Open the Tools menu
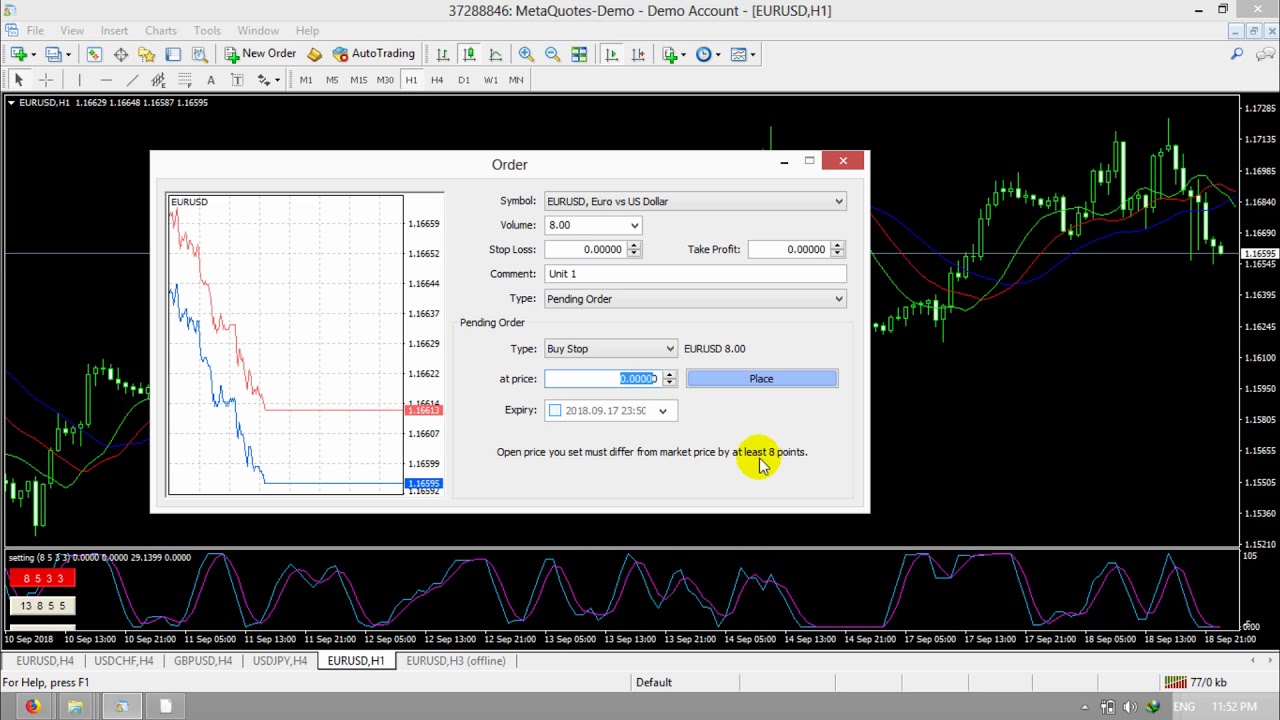Screen dimensions: 1280x720 [207, 31]
